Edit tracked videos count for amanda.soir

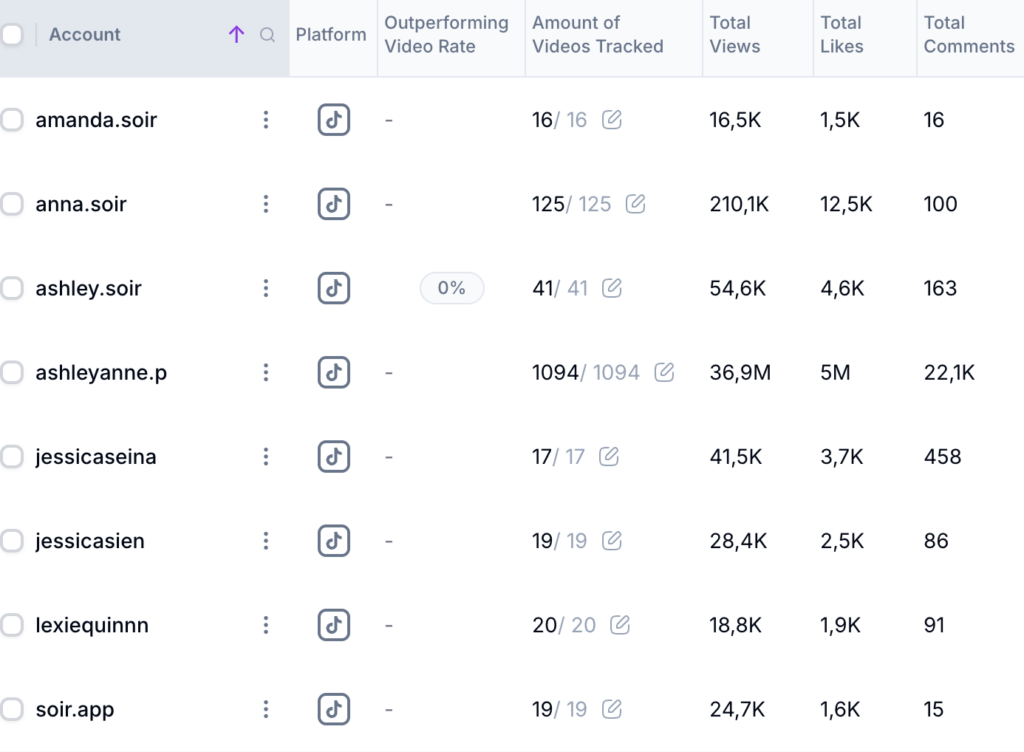pyautogui.click(x=612, y=120)
